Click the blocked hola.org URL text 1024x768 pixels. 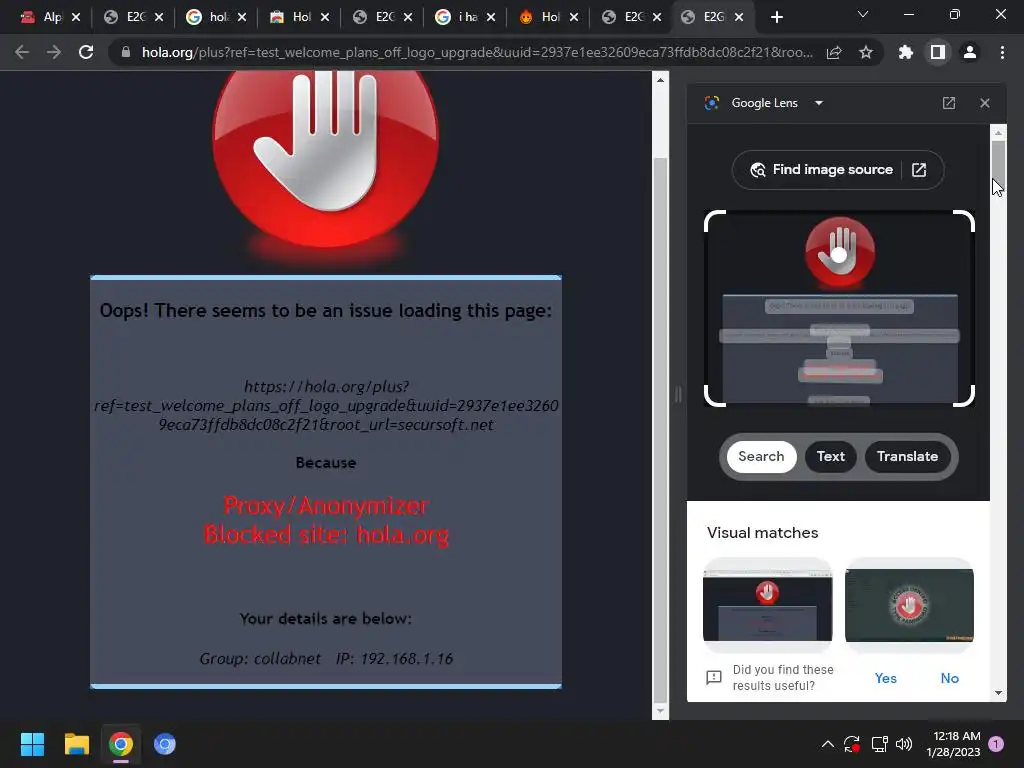(x=326, y=405)
